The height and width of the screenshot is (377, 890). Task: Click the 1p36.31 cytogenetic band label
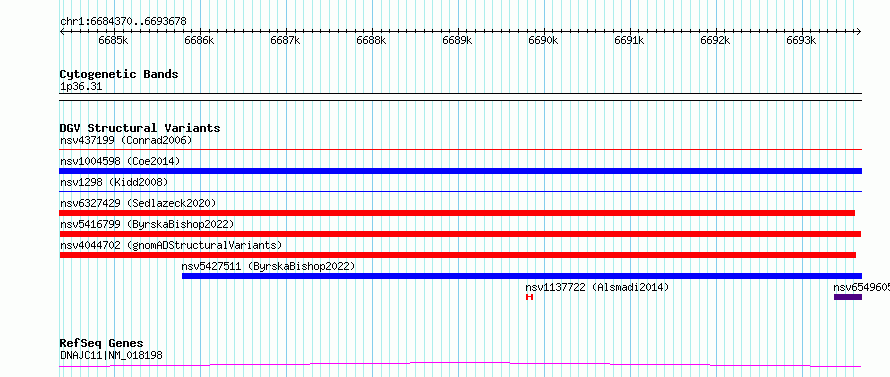(81, 87)
